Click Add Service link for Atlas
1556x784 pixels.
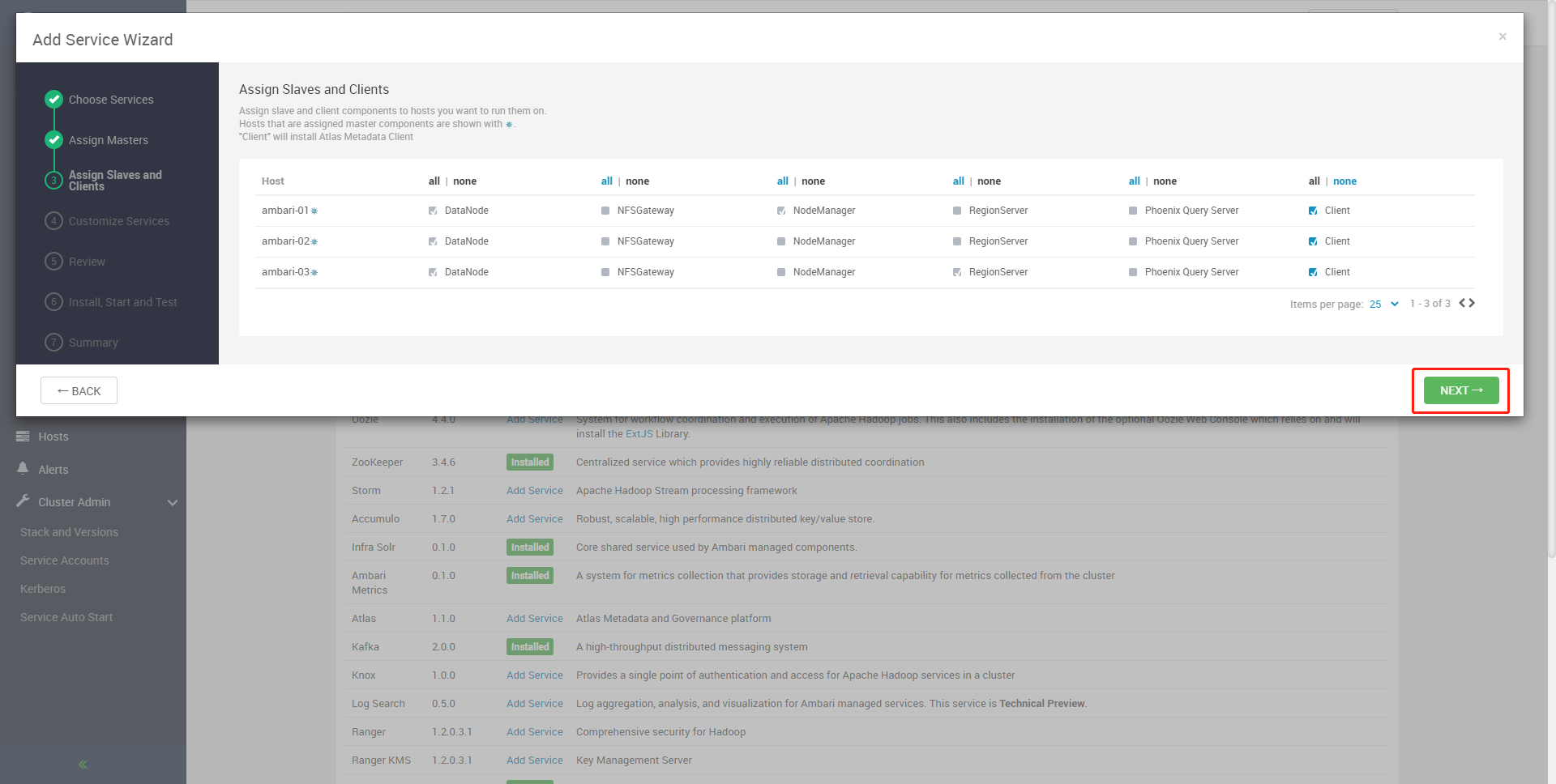534,619
